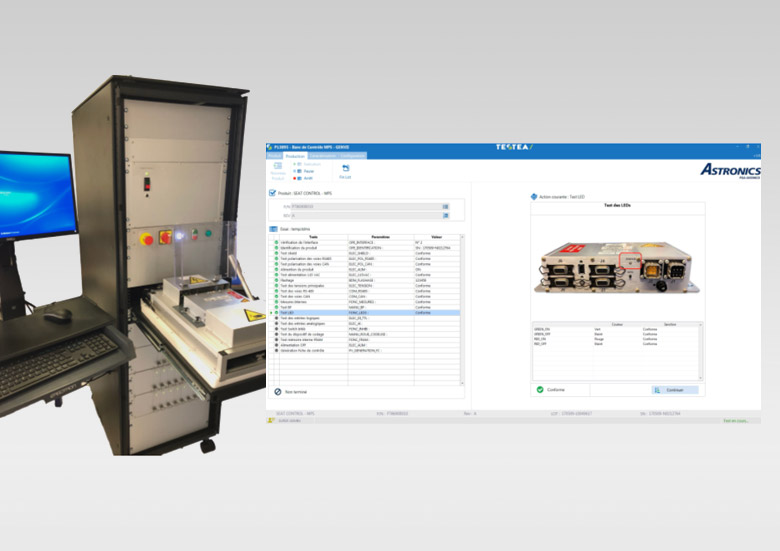The height and width of the screenshot is (551, 780).
Task: Click the Valeur column header
Action: tap(436, 237)
